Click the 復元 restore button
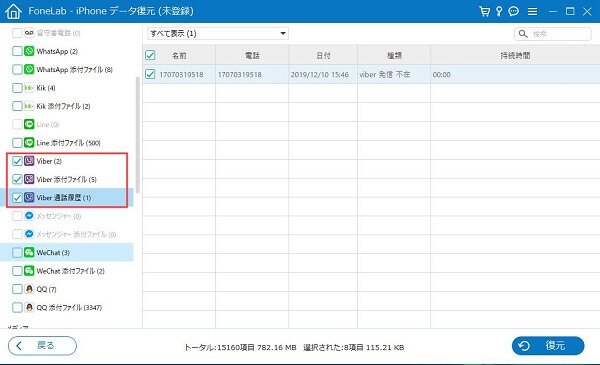Viewport: 600px width, 365px height. 548,346
